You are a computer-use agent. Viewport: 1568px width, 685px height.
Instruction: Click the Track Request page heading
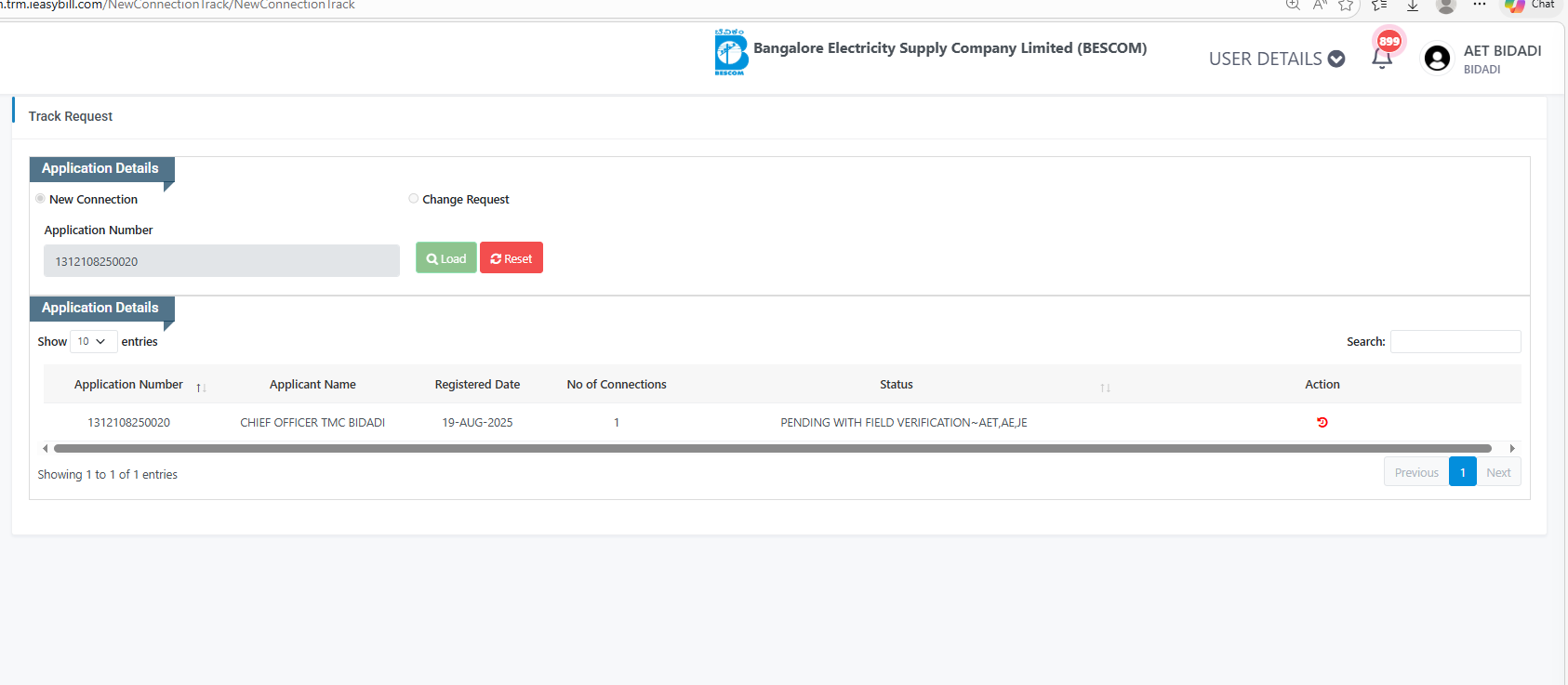(x=71, y=116)
